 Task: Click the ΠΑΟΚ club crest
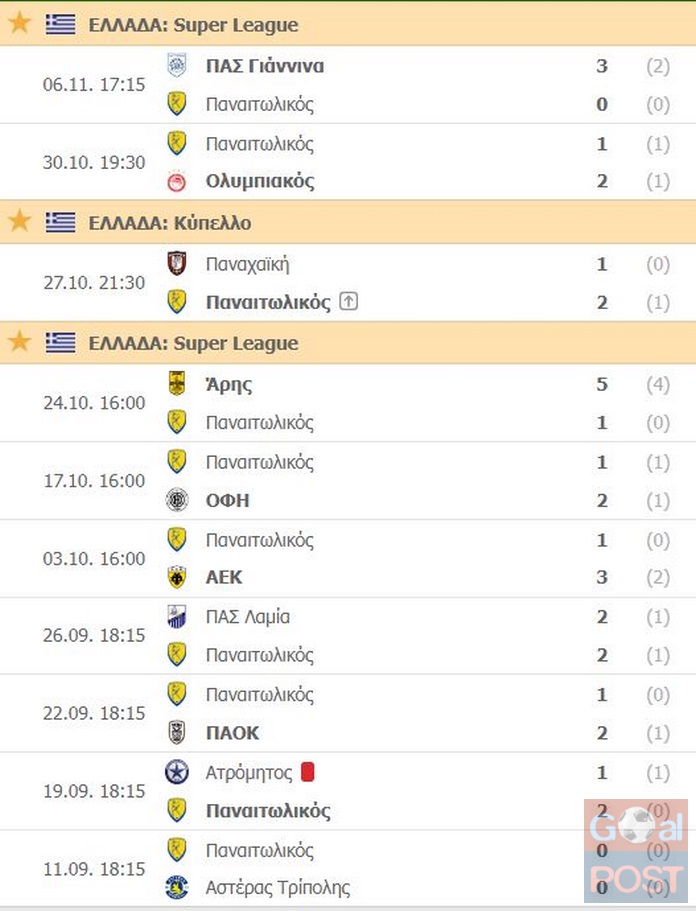click(177, 733)
